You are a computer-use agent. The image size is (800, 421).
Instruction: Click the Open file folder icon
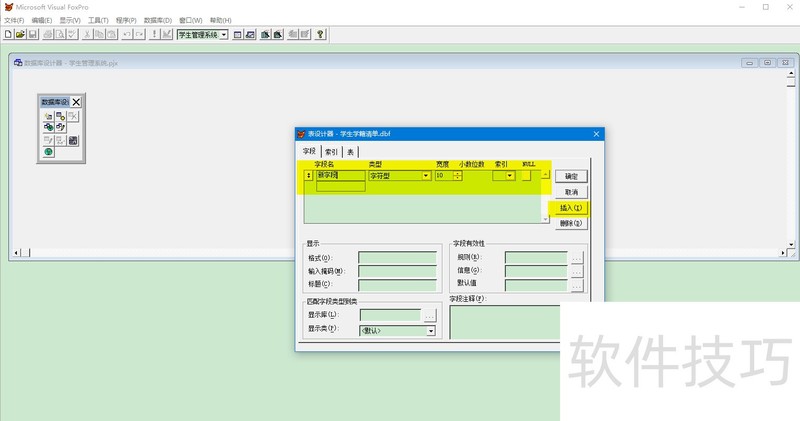(20, 34)
